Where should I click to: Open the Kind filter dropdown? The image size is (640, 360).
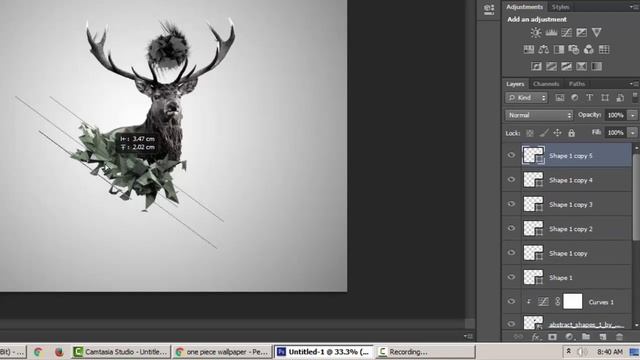tap(527, 98)
